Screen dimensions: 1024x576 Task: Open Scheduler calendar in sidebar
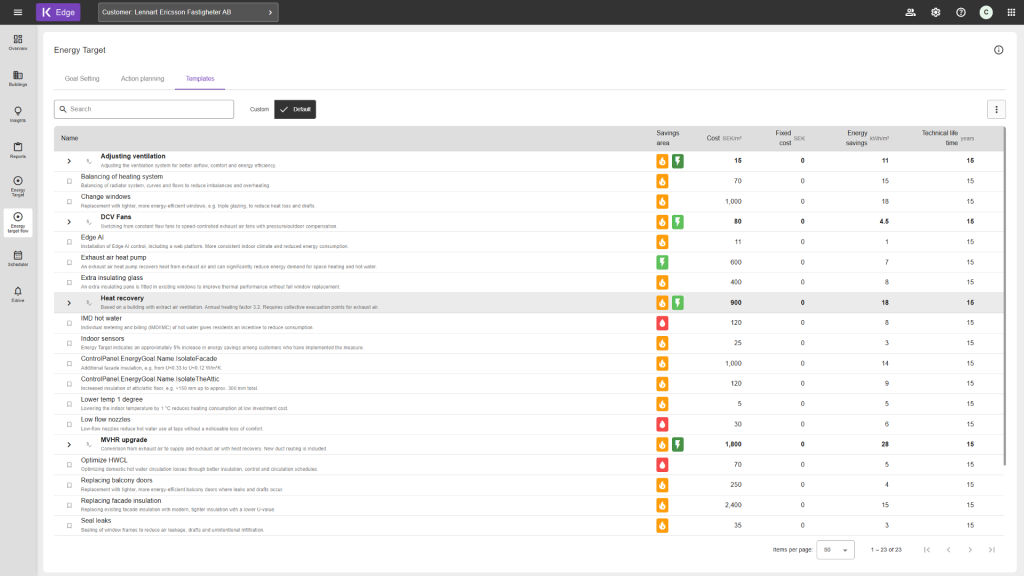pos(18,259)
